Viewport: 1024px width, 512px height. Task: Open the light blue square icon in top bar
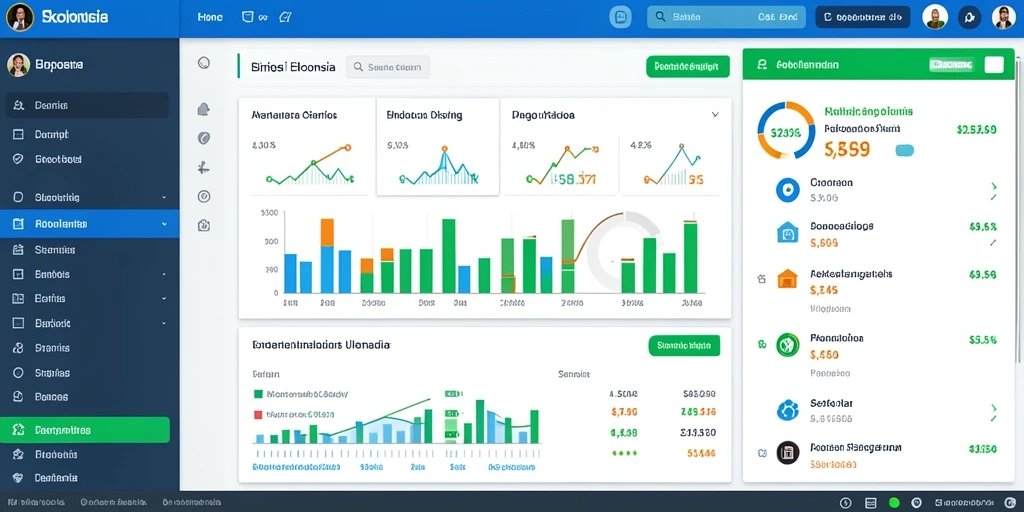[620, 17]
